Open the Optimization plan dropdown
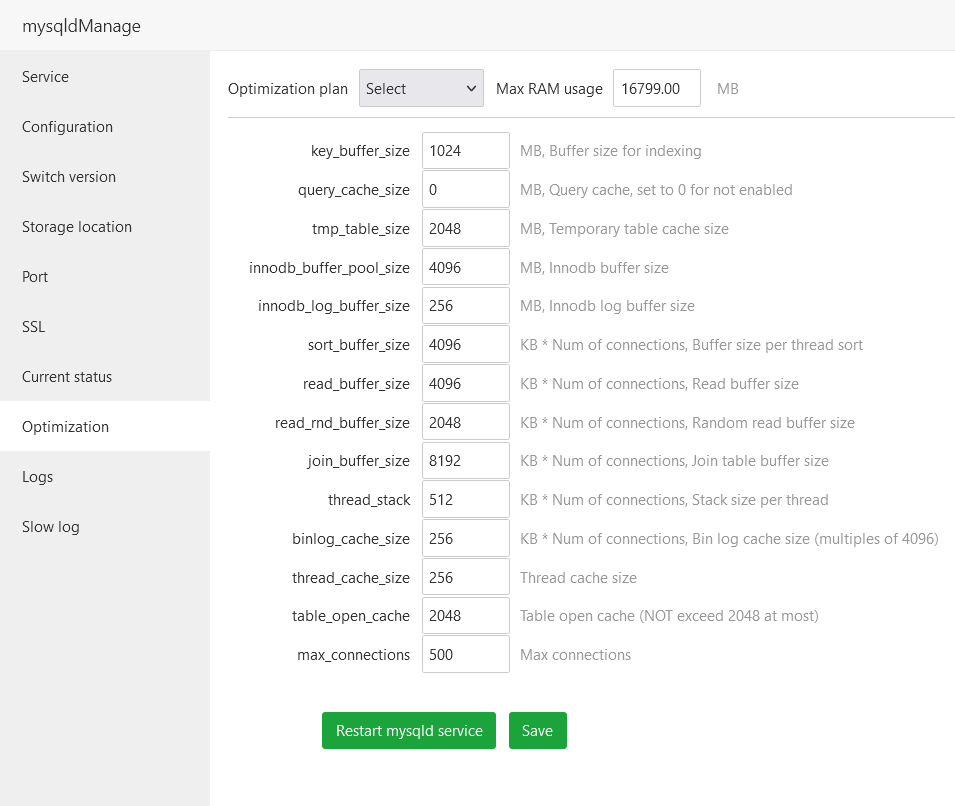 (x=421, y=88)
